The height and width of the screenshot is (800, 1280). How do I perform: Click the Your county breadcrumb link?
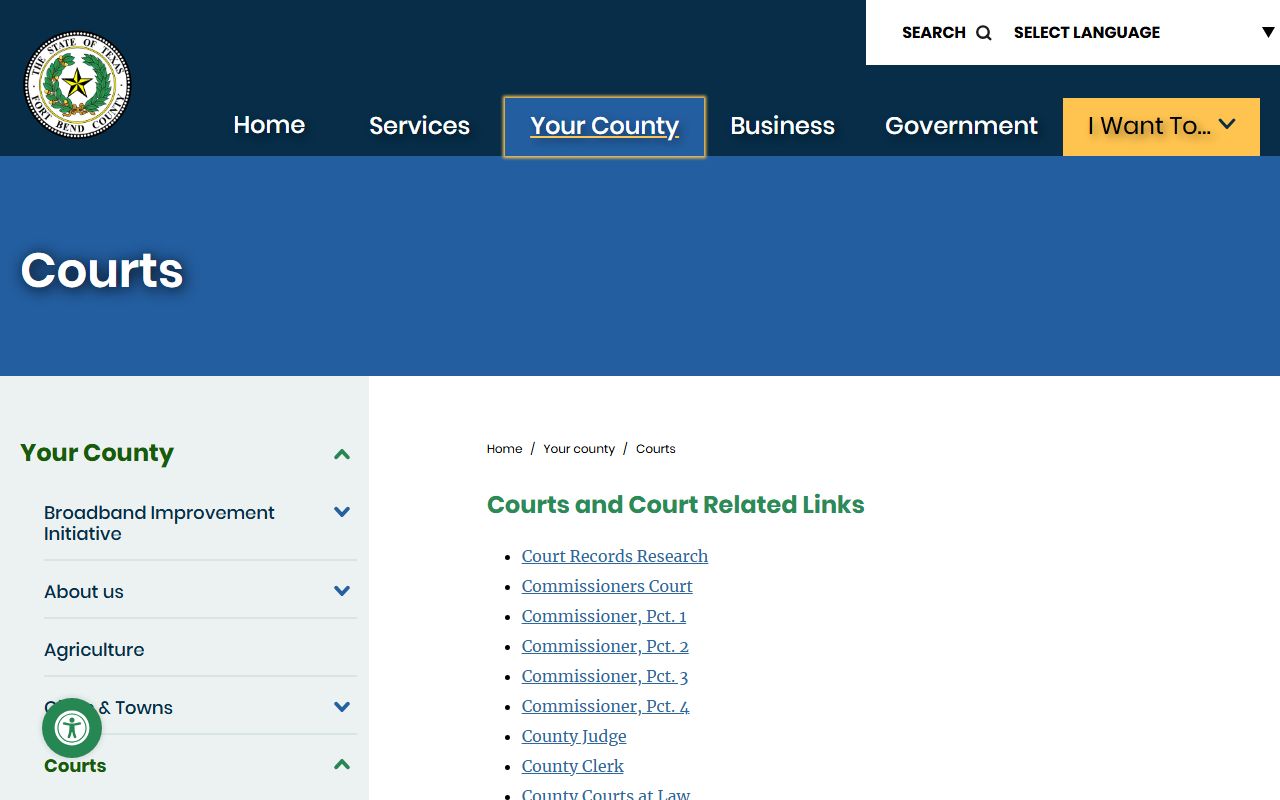579,449
